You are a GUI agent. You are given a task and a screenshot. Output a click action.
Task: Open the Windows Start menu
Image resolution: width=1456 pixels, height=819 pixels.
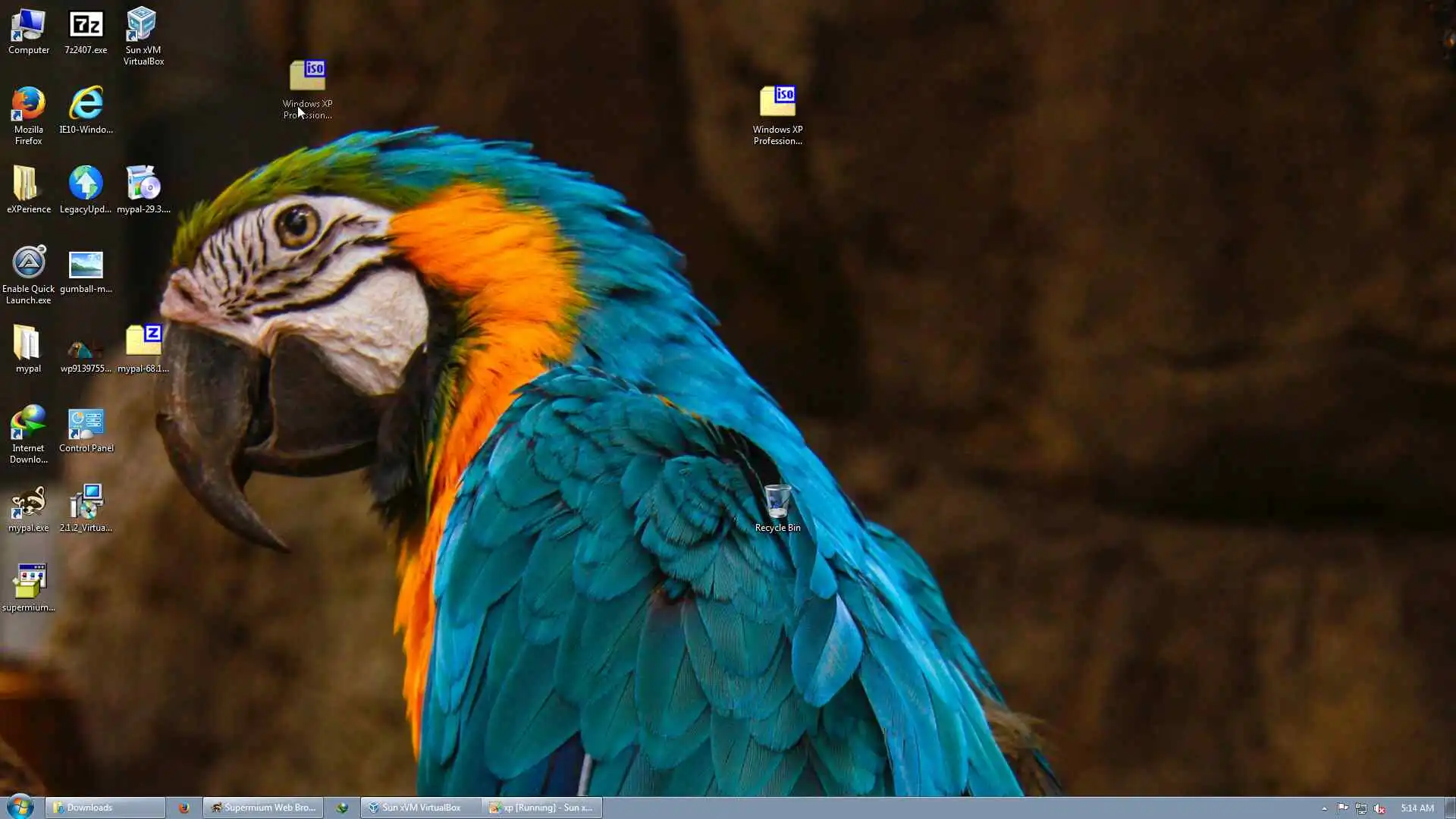[x=20, y=807]
